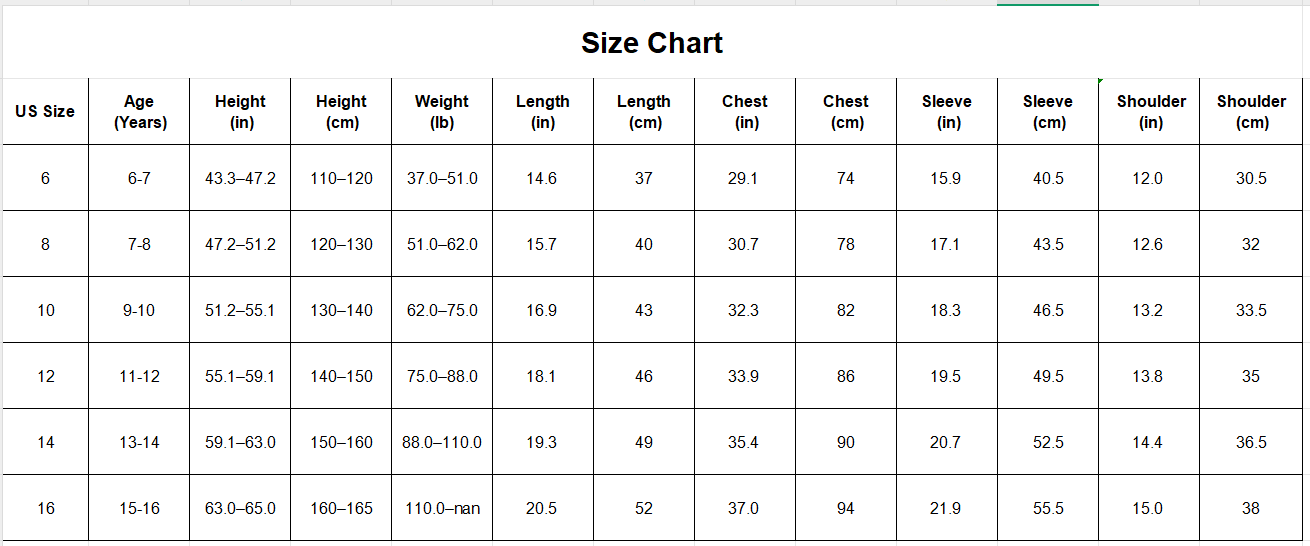1310x546 pixels.
Task: Select the Chest (cm) header cell
Action: click(x=846, y=111)
